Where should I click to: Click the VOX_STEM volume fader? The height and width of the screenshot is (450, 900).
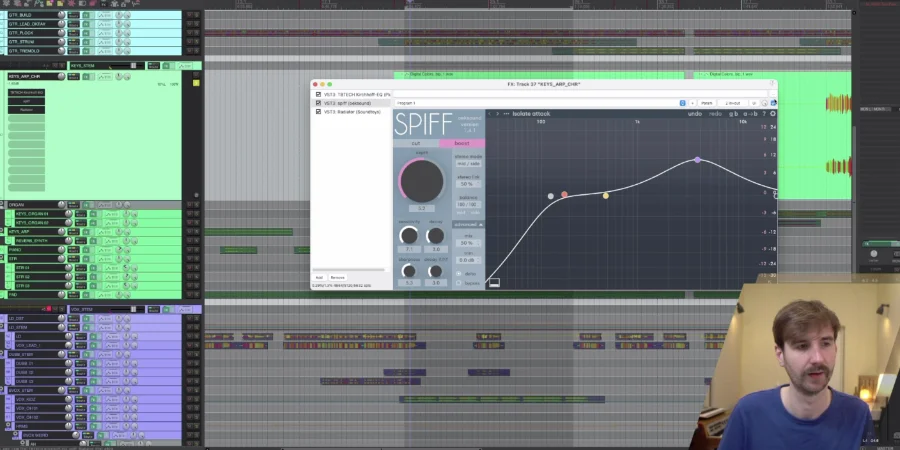[x=133, y=309]
